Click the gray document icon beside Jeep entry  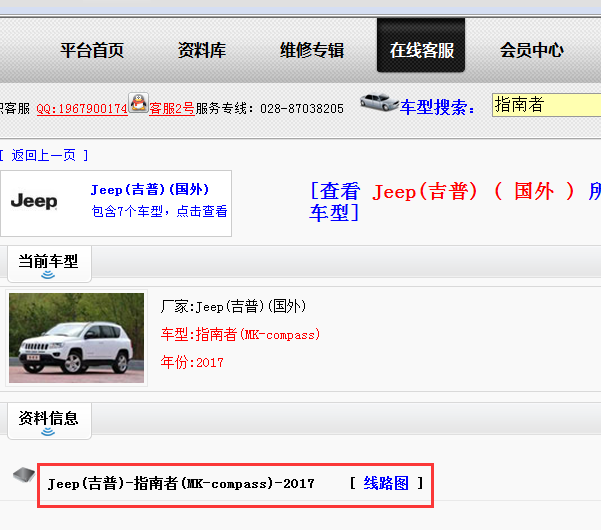[x=24, y=475]
